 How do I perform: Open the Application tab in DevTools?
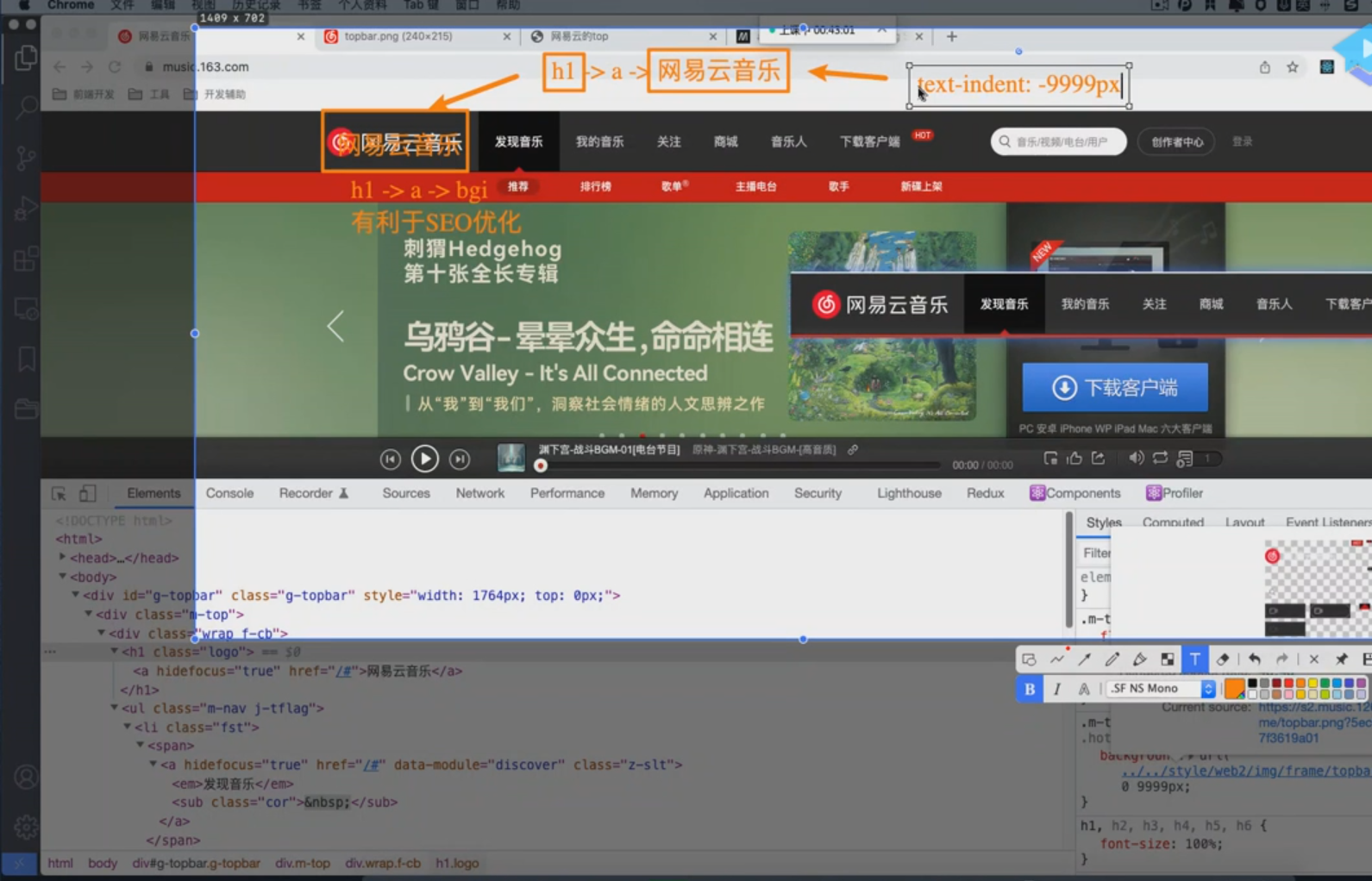[x=736, y=493]
